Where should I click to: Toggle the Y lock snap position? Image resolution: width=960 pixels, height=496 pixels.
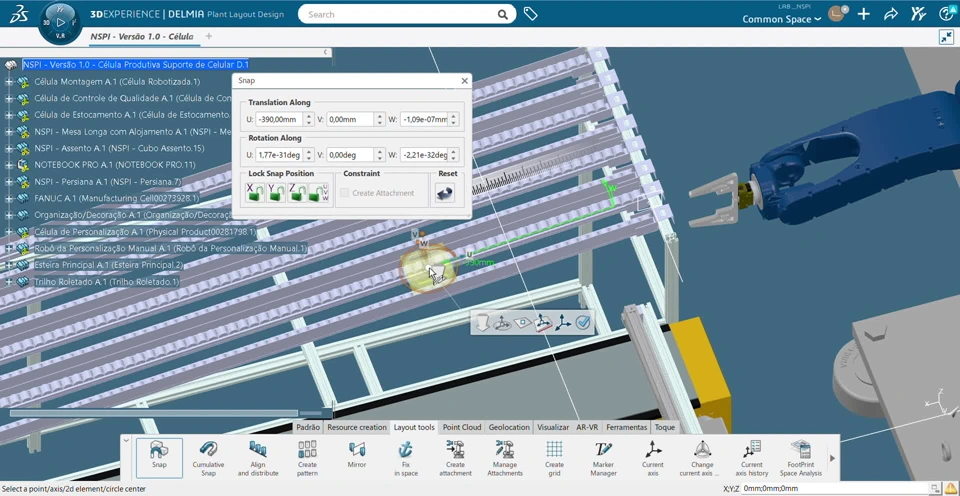276,193
